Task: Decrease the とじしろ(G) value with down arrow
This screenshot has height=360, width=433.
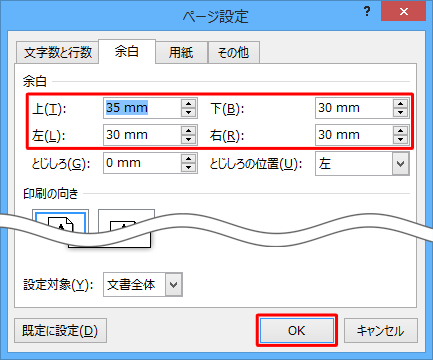Action: tap(189, 168)
